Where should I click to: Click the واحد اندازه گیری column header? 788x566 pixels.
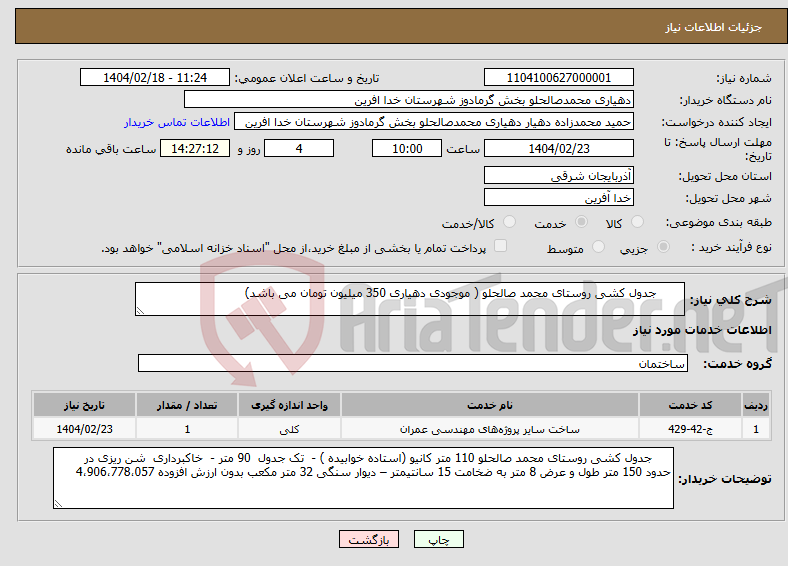tap(289, 405)
